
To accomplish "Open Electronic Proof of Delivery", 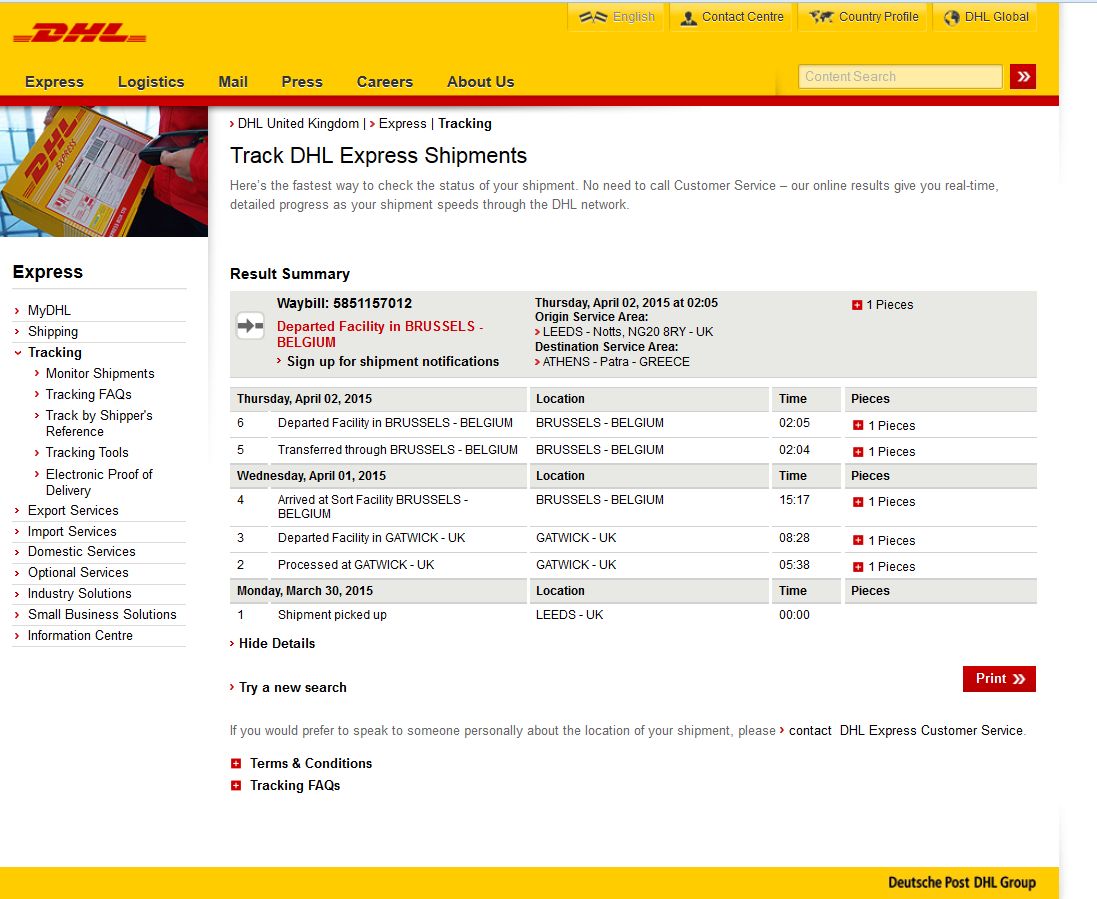I will (x=99, y=482).
